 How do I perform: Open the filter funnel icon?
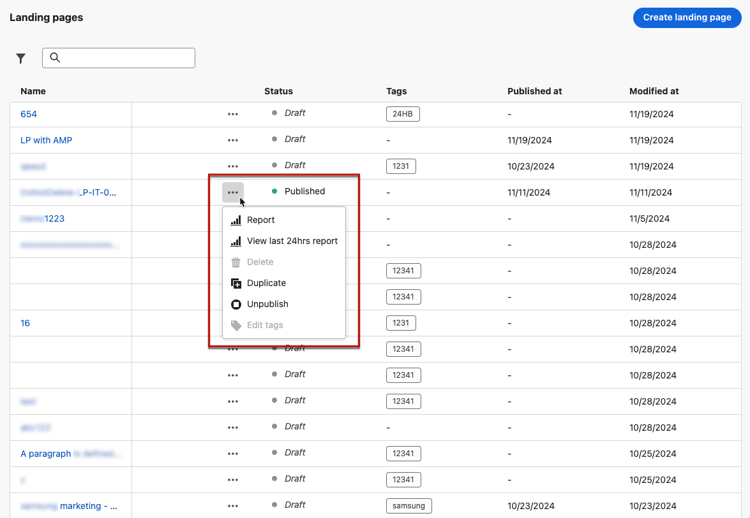click(x=21, y=58)
